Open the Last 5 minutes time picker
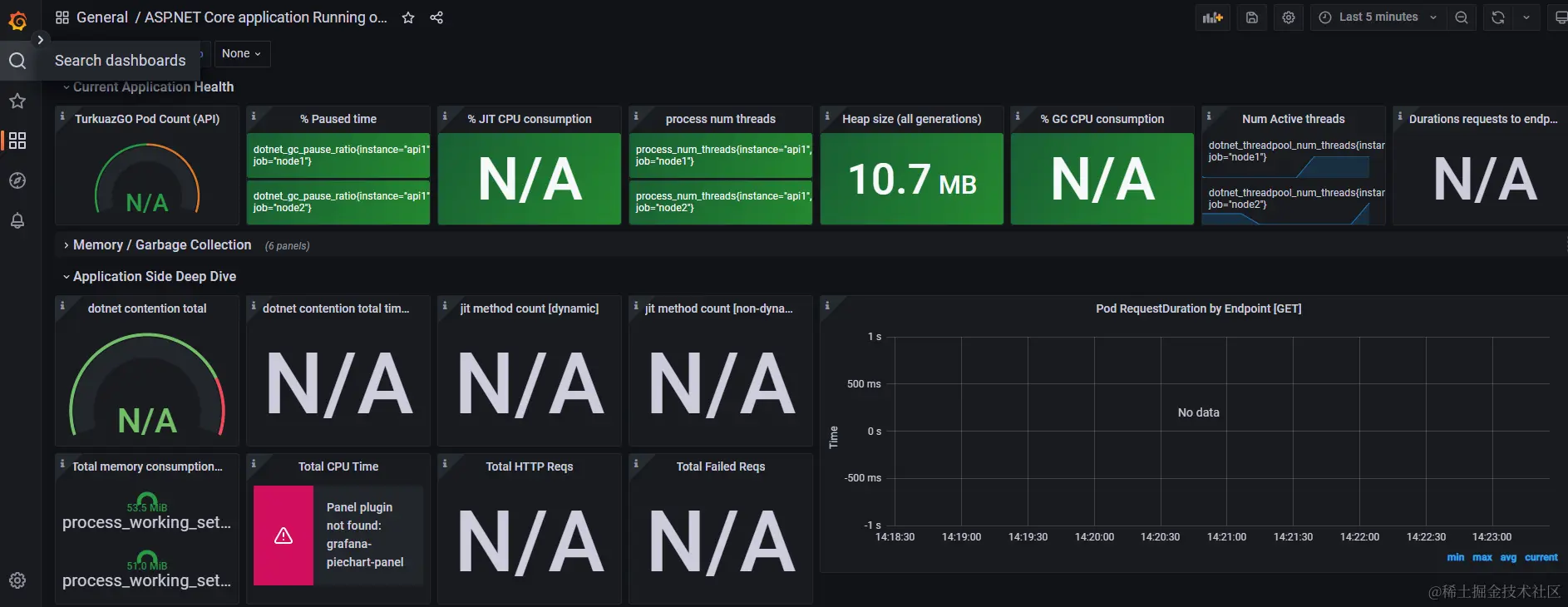 pos(1378,17)
